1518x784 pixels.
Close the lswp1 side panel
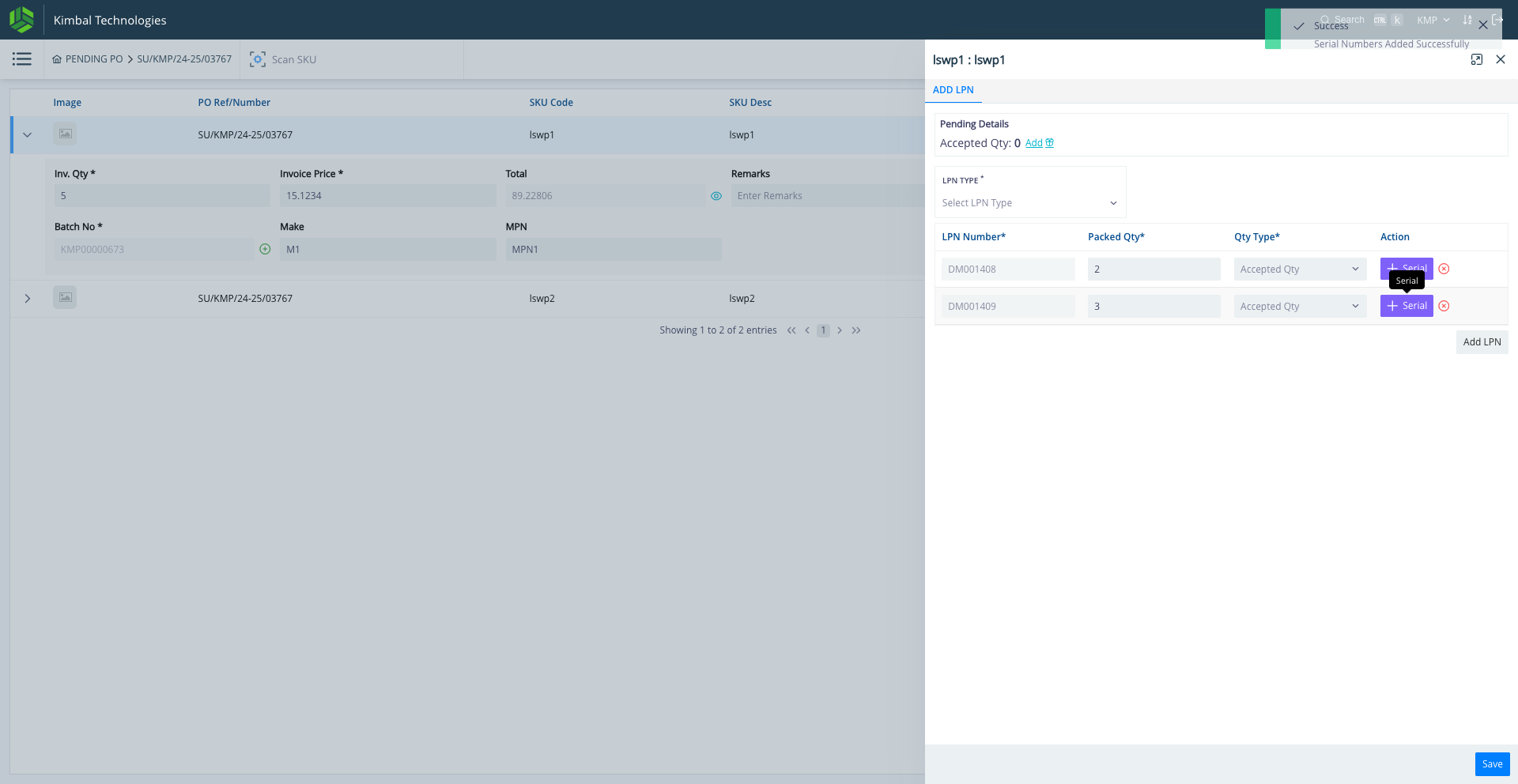(x=1501, y=59)
